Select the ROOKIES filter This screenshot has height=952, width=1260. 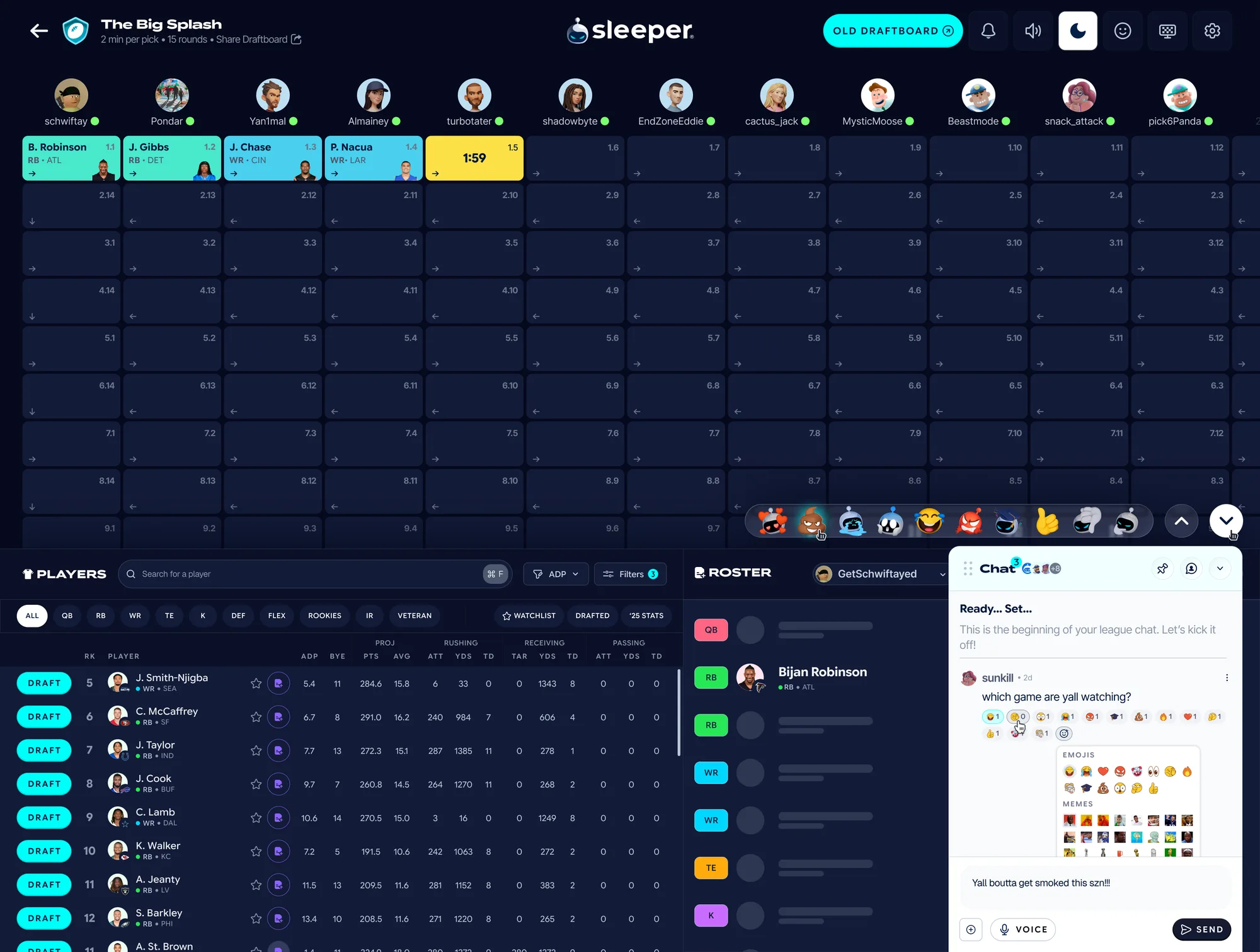tap(324, 616)
